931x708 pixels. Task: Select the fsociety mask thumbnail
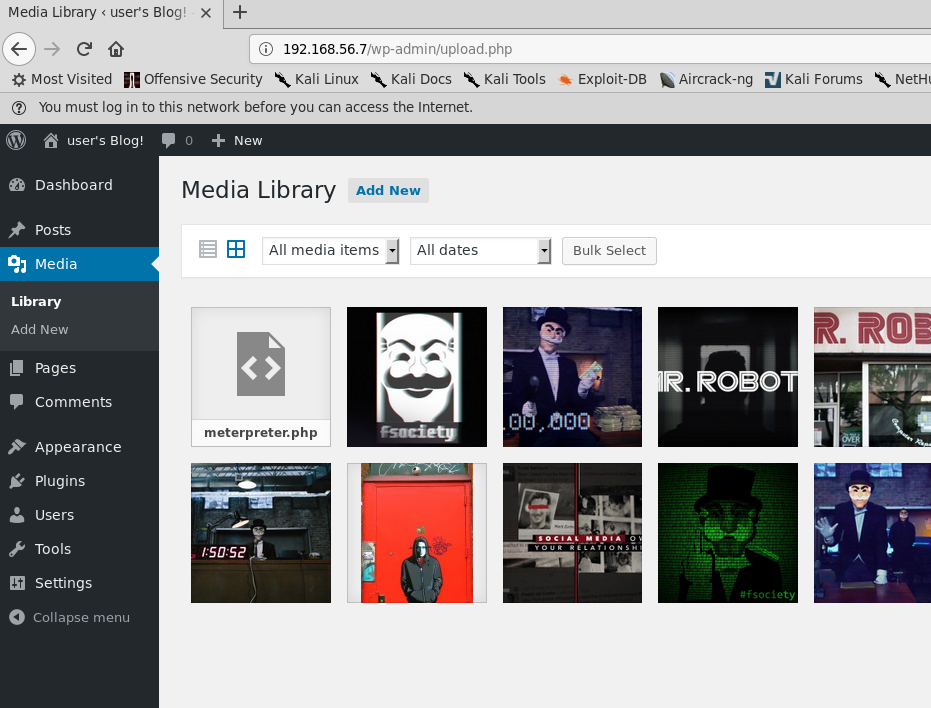pos(417,377)
